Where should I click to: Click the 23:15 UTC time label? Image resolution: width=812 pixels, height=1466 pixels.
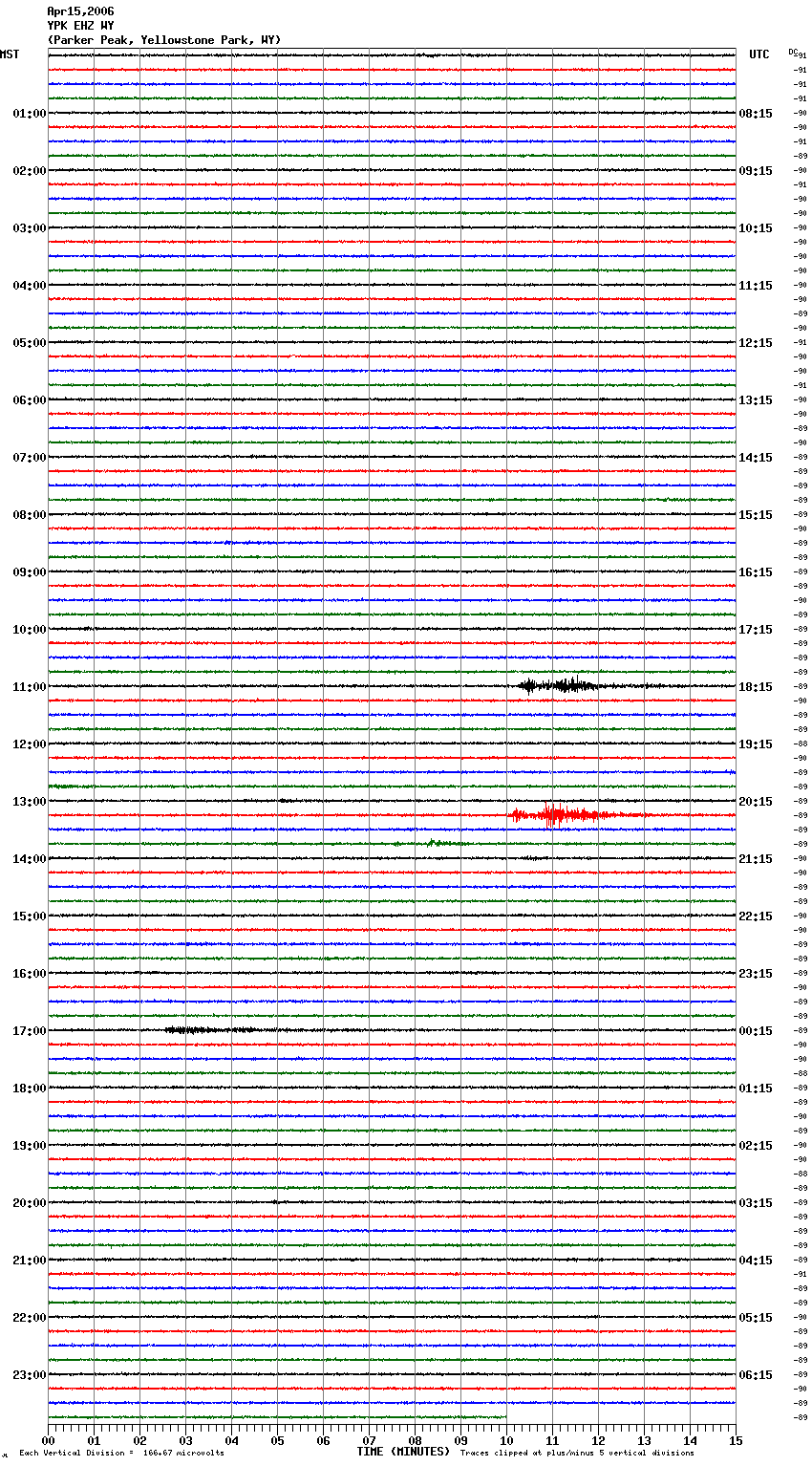point(756,974)
